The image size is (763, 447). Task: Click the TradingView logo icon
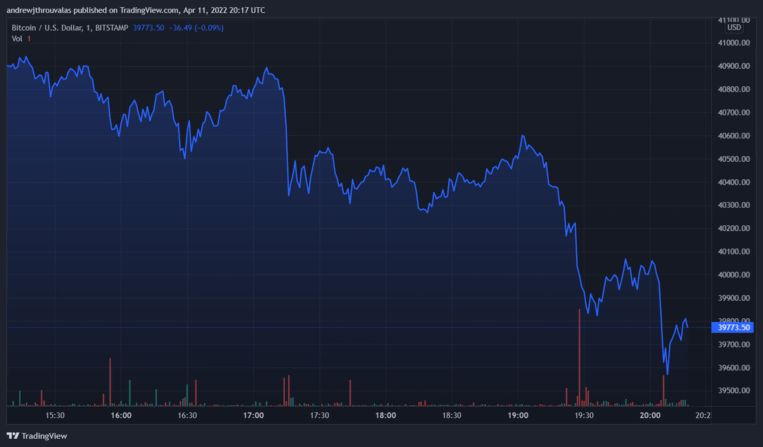[12, 436]
